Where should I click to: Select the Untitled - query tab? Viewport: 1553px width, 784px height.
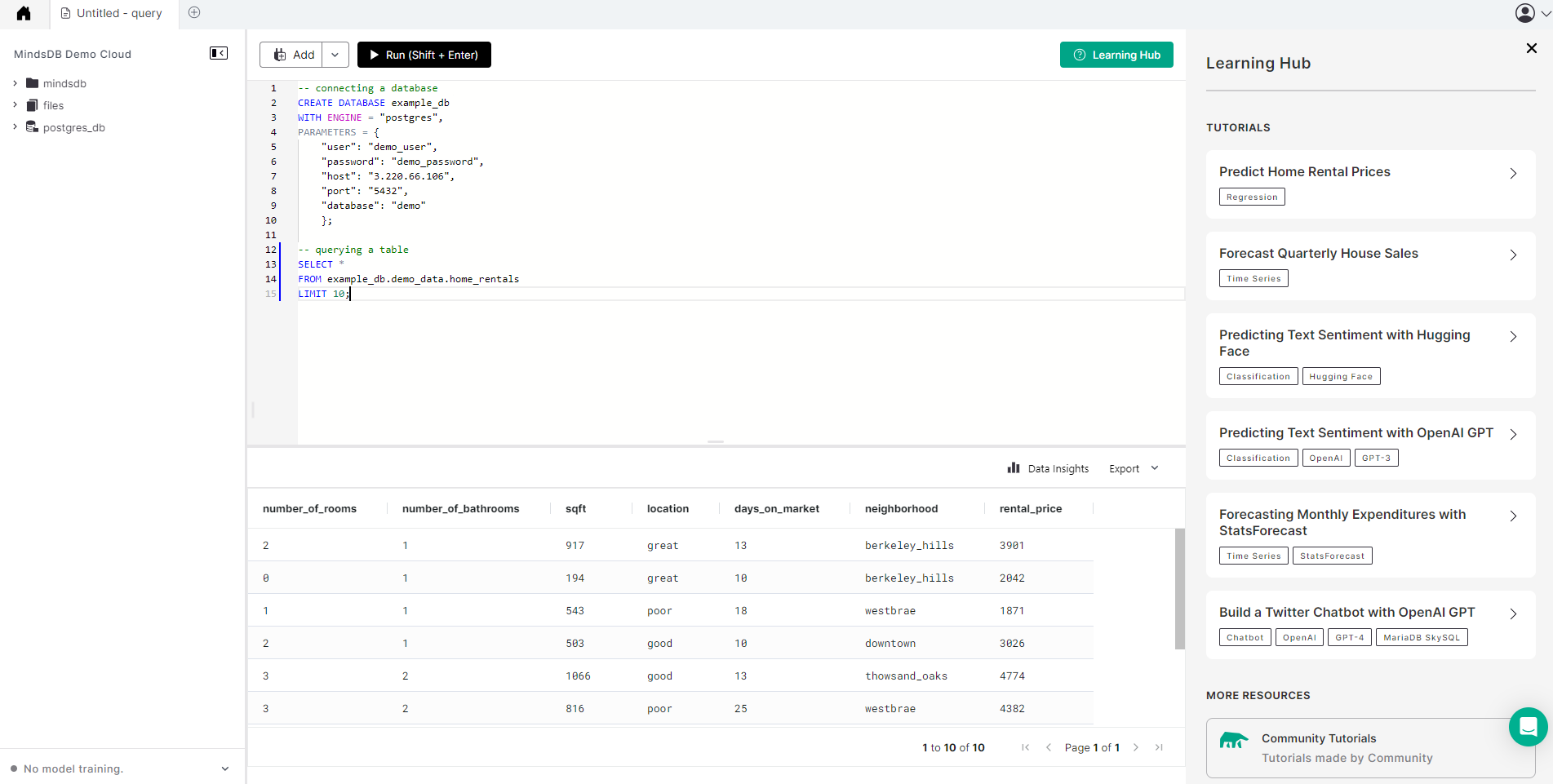click(114, 13)
